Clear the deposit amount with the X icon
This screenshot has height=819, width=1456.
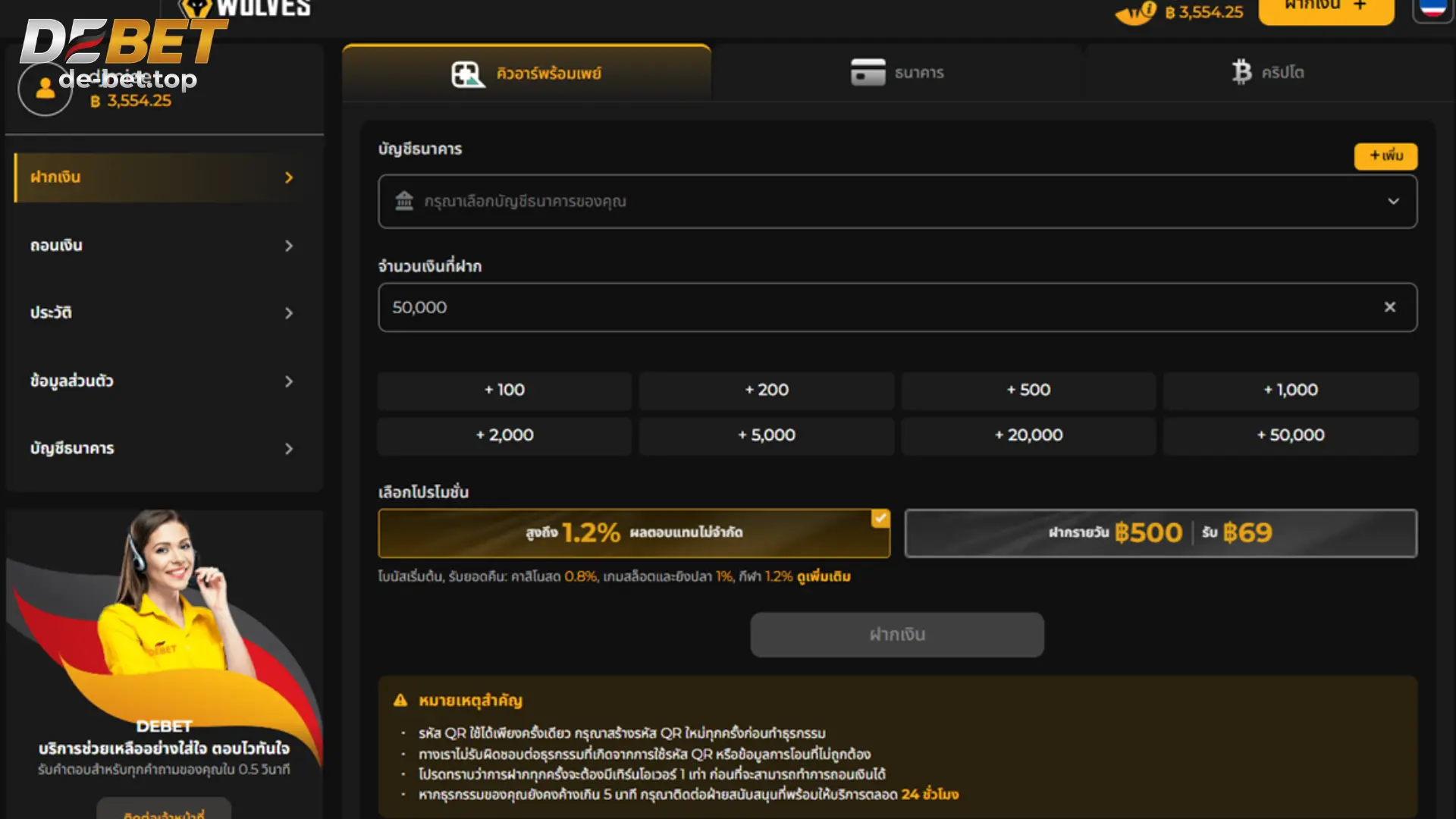(1389, 307)
